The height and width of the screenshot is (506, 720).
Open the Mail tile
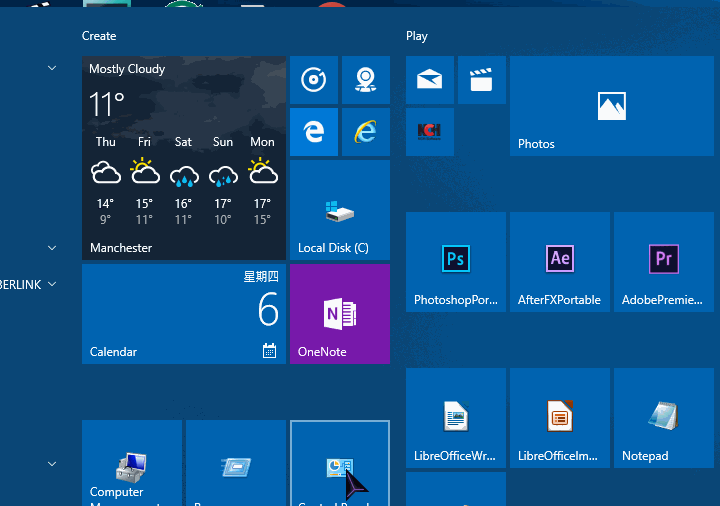(430, 80)
